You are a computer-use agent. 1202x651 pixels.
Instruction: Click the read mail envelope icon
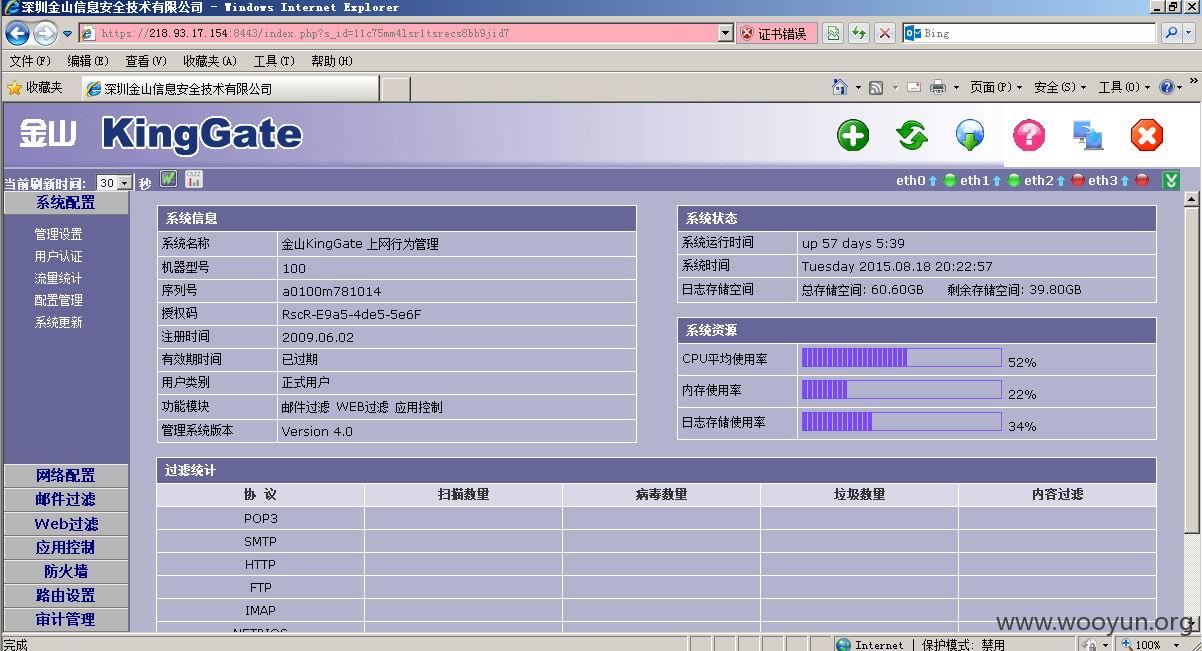pyautogui.click(x=914, y=88)
